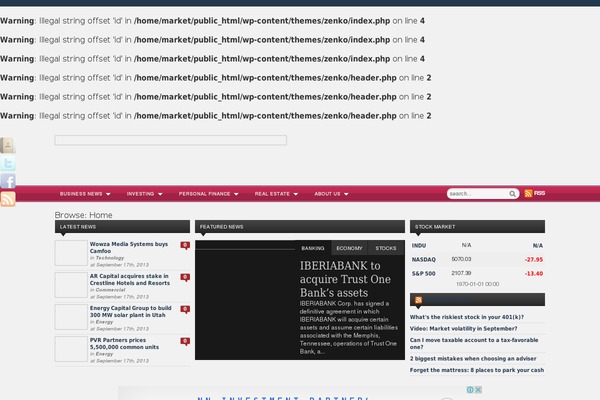Screen dimensions: 600x400
Task: Open the Technology category link under the Wowza story
Action: pyautogui.click(x=110, y=258)
